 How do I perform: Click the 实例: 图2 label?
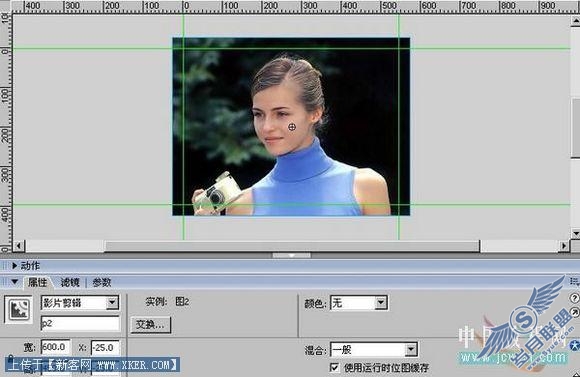click(x=167, y=302)
